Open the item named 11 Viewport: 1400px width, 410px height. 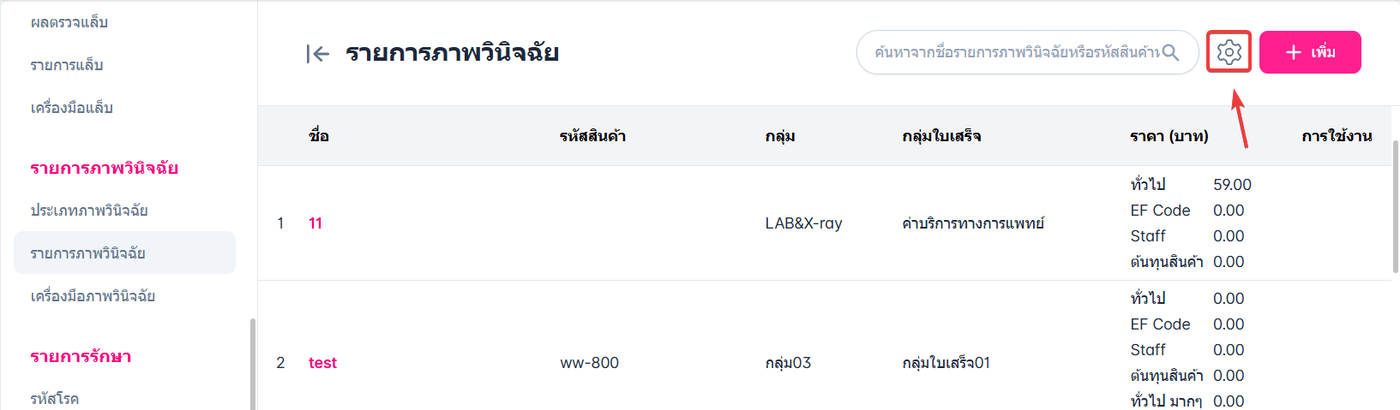click(x=315, y=223)
